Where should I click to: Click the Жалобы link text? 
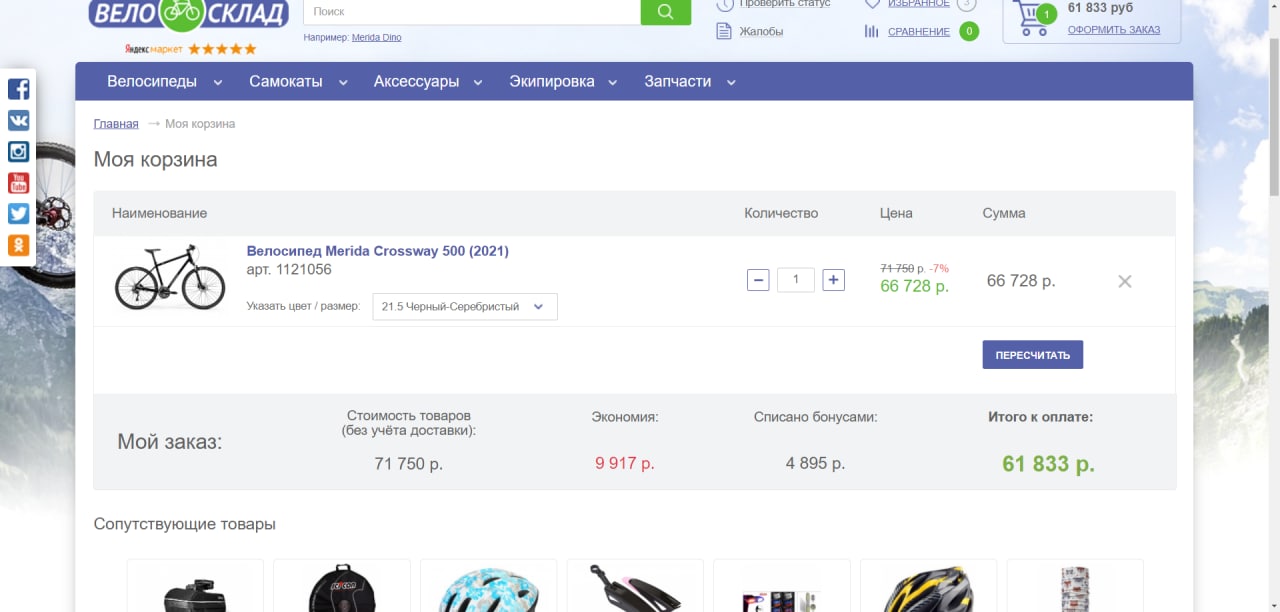761,32
